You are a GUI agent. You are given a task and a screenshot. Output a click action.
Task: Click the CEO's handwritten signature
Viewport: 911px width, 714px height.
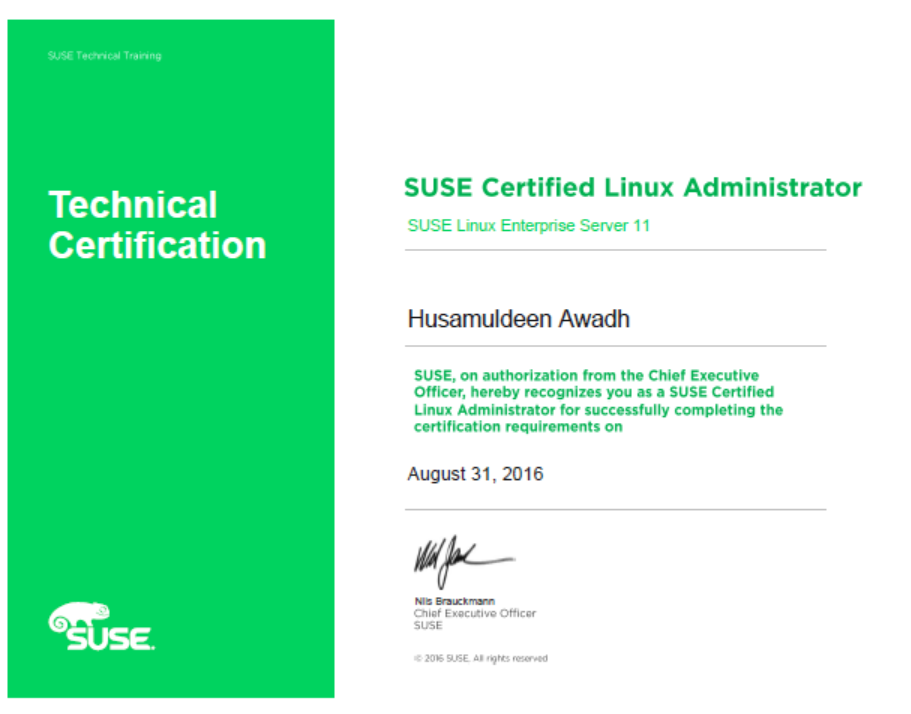pyautogui.click(x=464, y=561)
